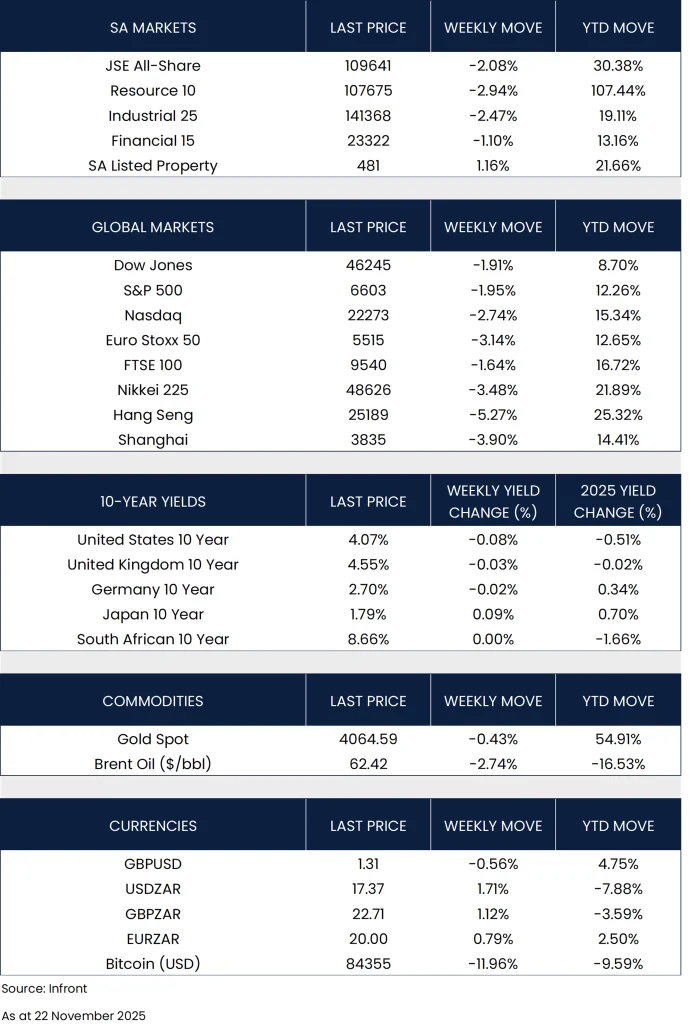This screenshot has width=691, height=1024.
Task: Click the Nasdaq last price 22273
Action: coord(368,316)
